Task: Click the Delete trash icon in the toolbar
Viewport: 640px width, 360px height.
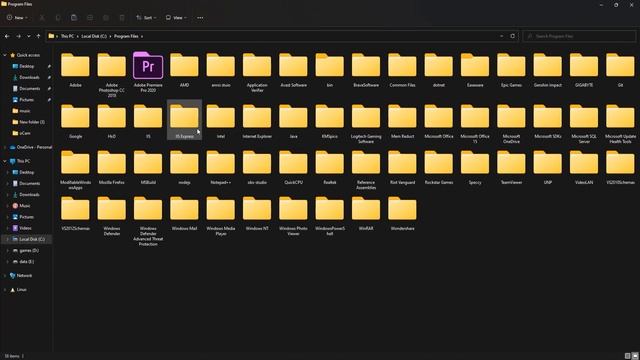Action: click(122, 18)
